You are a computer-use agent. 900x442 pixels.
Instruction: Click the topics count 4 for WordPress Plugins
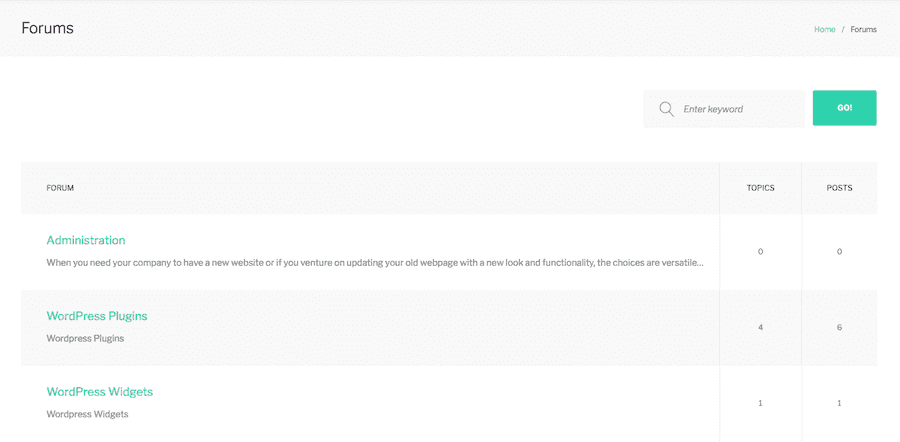(x=760, y=328)
